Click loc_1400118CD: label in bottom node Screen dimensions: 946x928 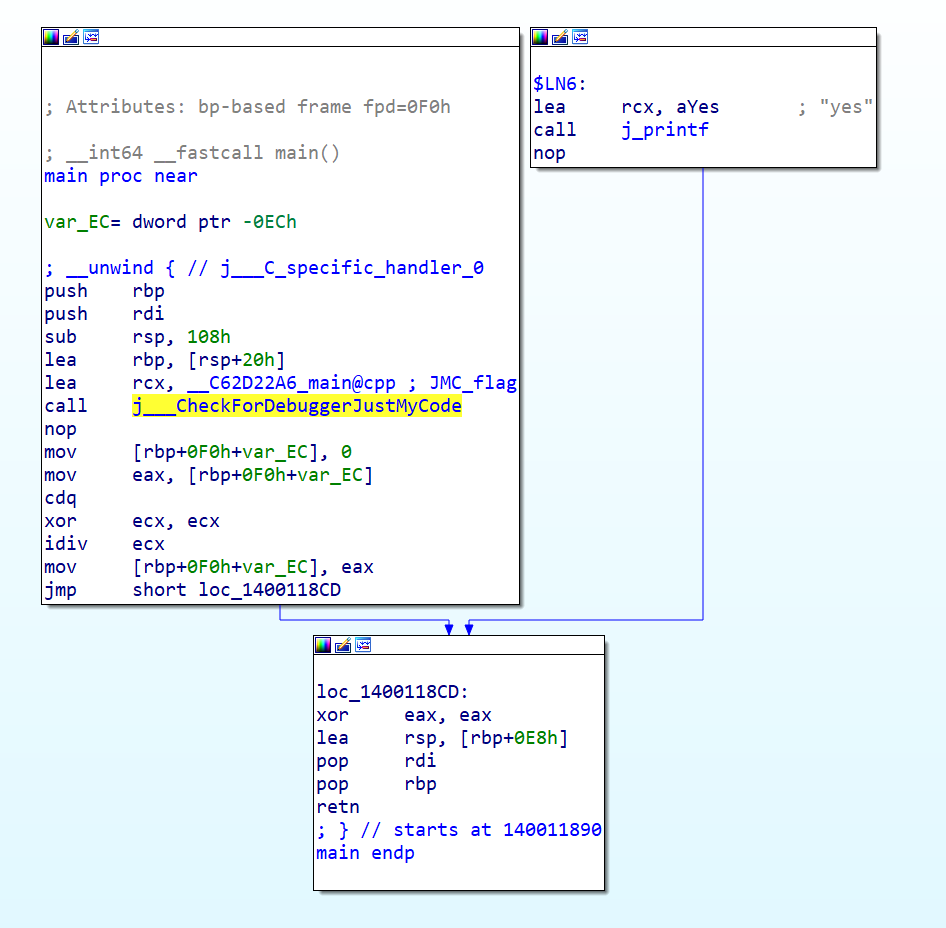tap(393, 692)
